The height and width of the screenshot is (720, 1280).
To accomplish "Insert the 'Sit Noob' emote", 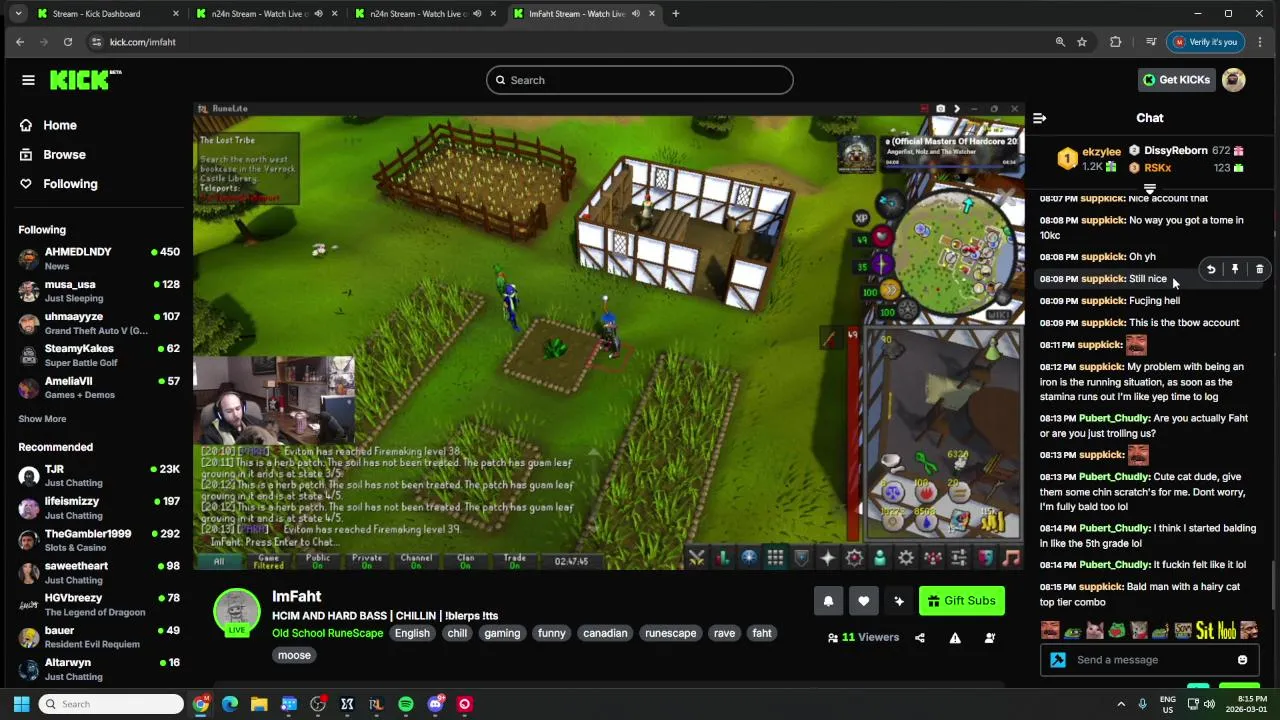I will (1216, 630).
